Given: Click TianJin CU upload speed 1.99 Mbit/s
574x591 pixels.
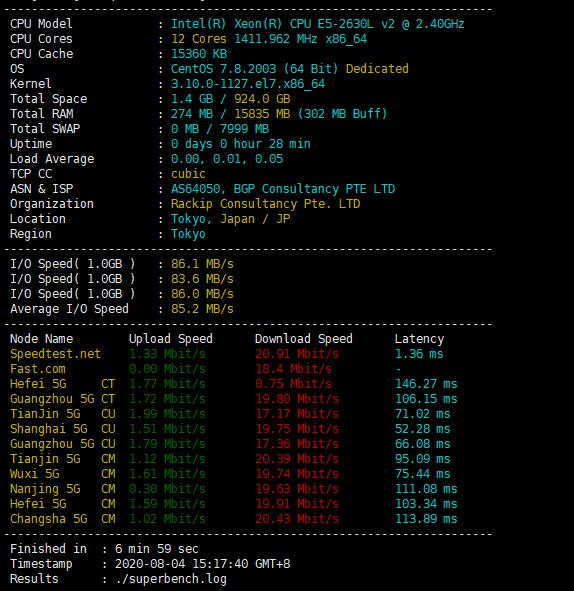Looking at the screenshot, I should (x=167, y=414).
